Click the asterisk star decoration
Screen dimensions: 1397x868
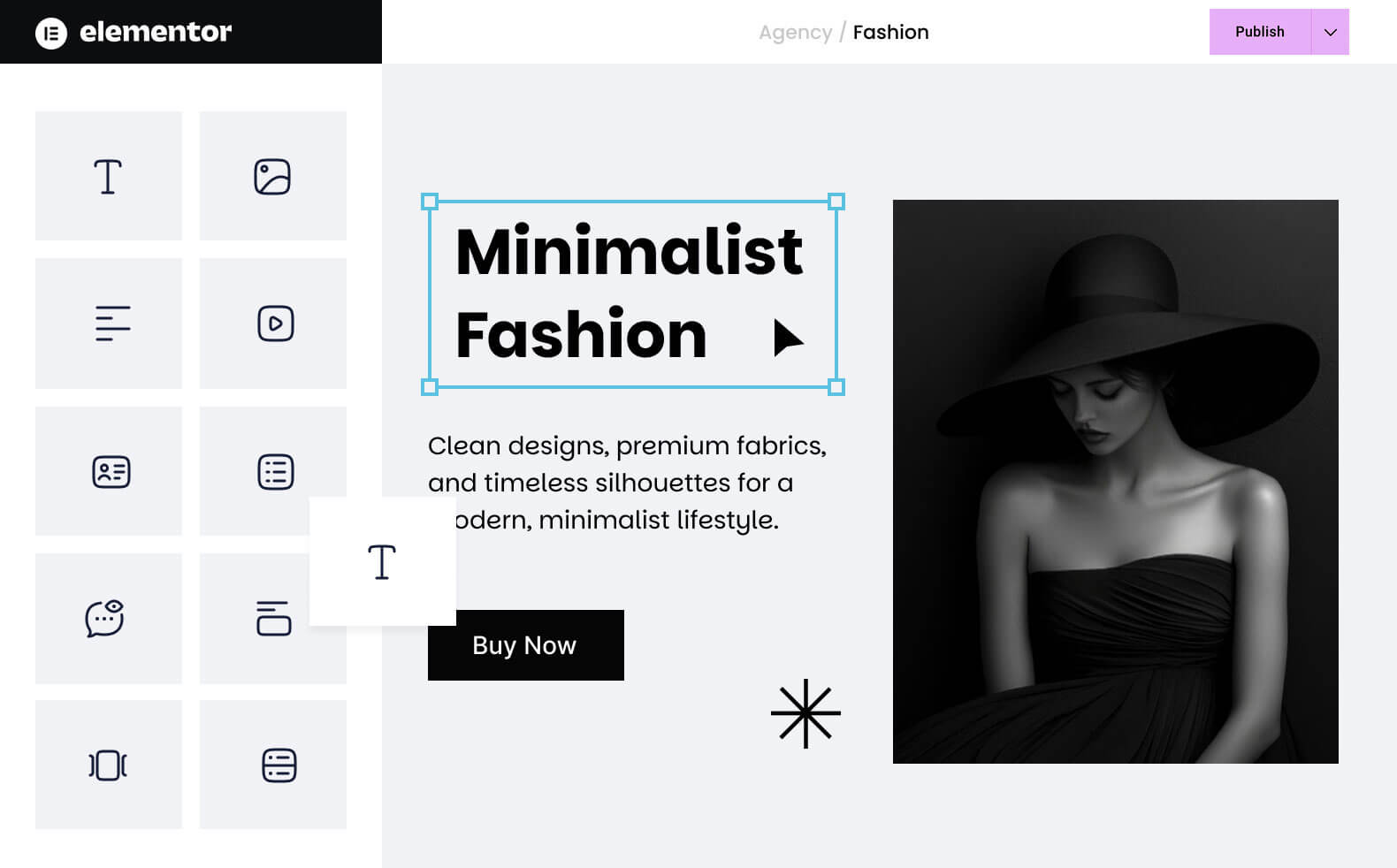click(x=805, y=713)
